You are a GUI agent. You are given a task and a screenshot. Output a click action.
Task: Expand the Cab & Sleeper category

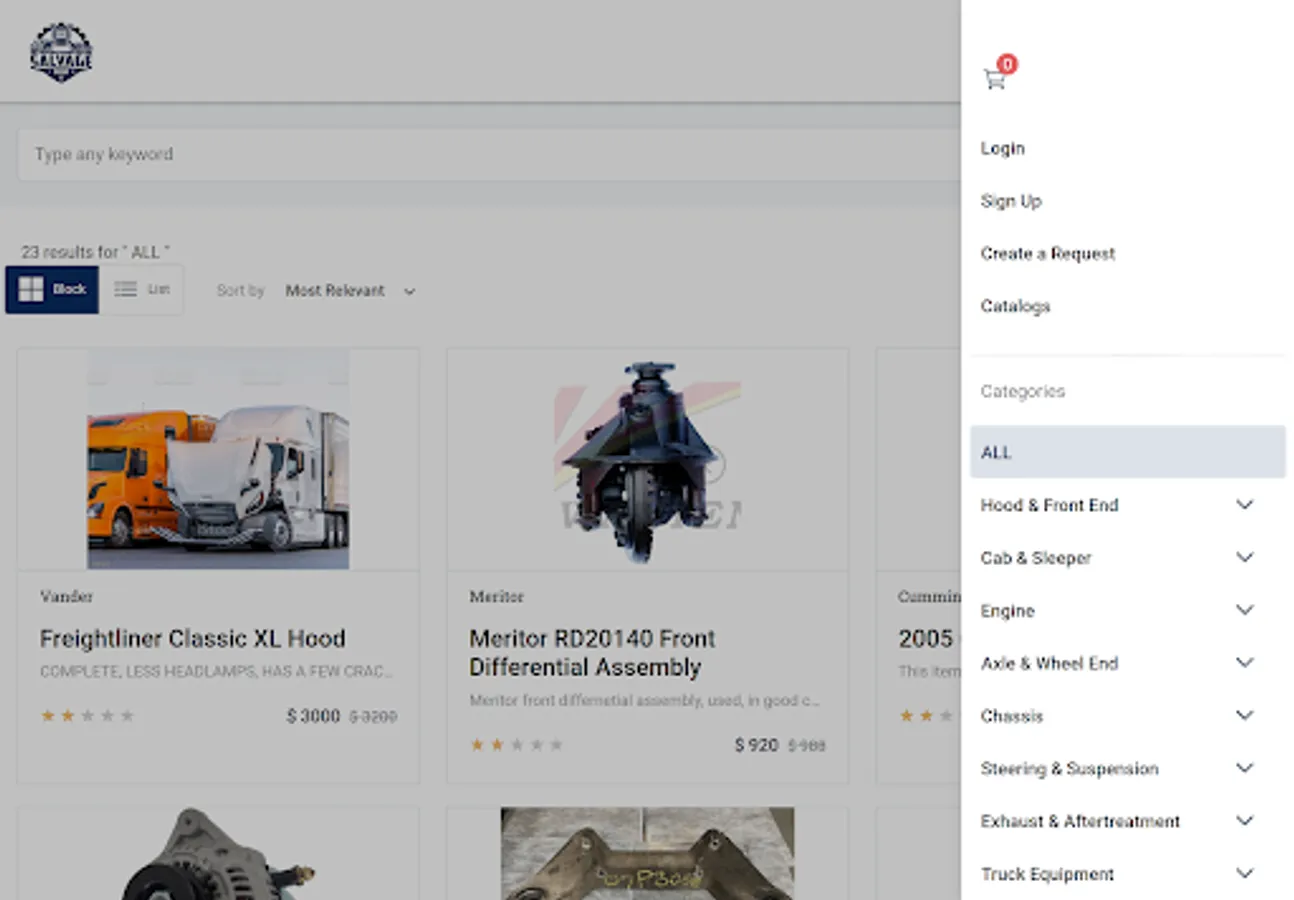(1244, 557)
